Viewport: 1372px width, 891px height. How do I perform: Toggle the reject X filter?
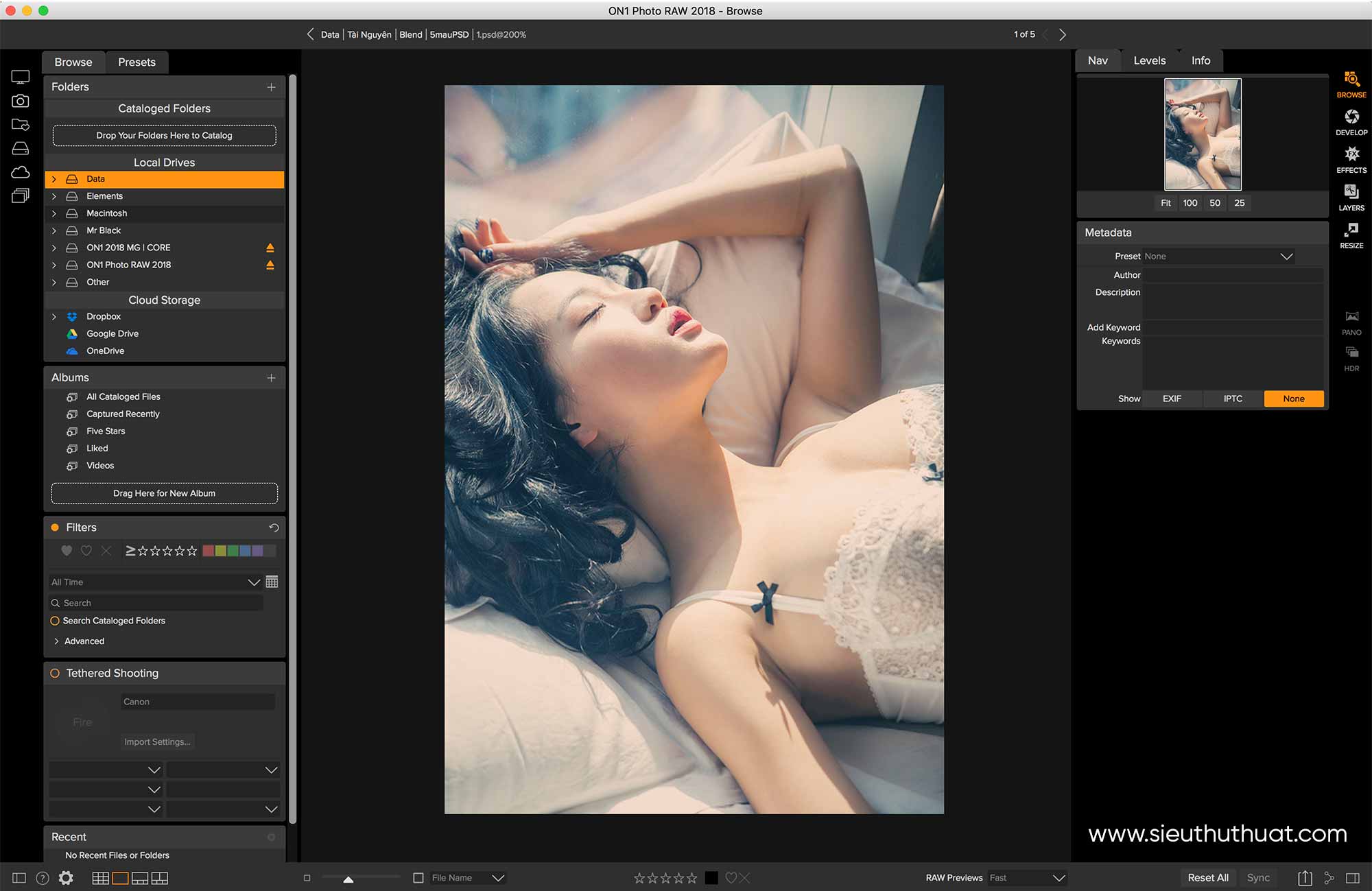point(106,551)
